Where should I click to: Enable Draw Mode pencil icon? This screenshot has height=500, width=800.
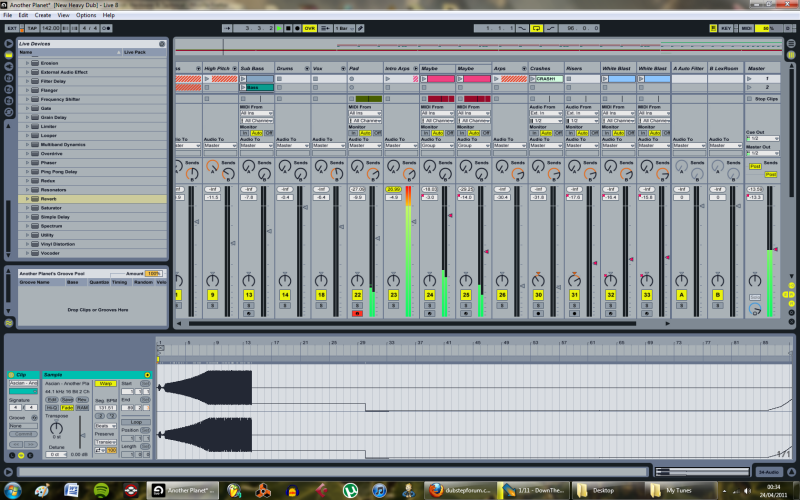coord(360,29)
